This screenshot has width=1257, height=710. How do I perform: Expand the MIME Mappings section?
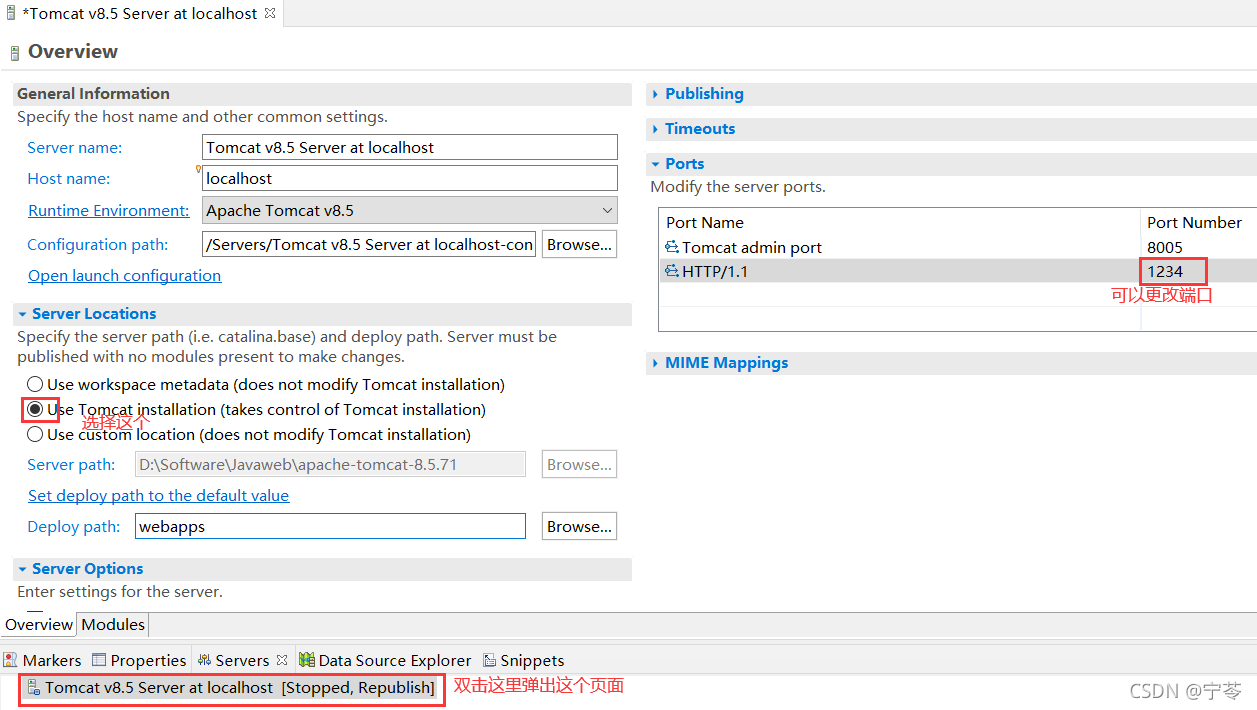click(655, 363)
